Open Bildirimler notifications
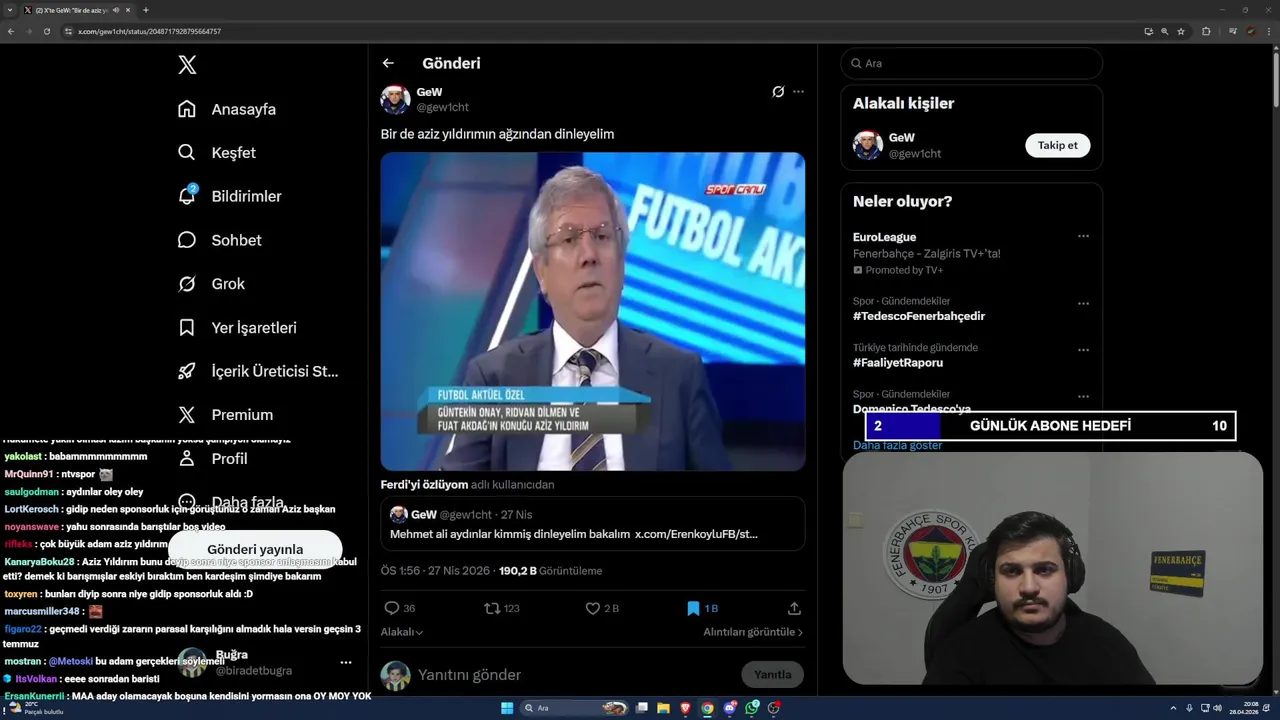 coord(230,196)
